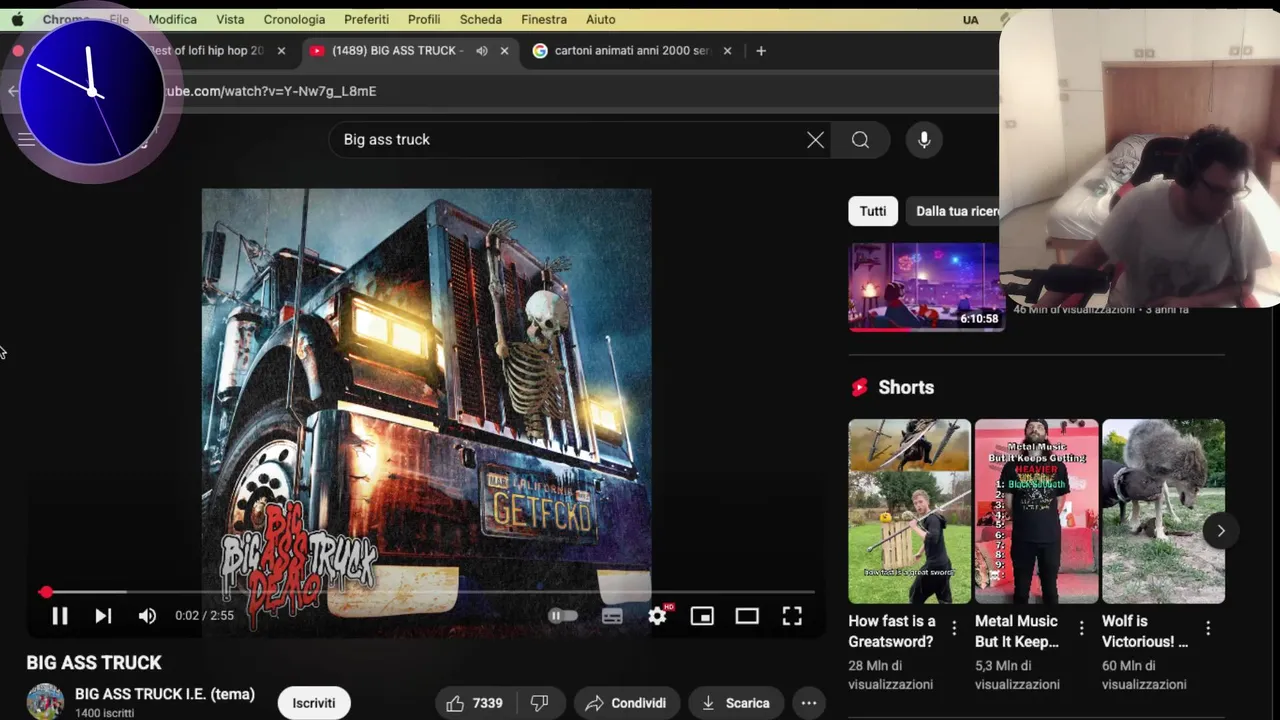
Task: Open BIG ASS TRUCK I.E. channel
Action: click(165, 694)
